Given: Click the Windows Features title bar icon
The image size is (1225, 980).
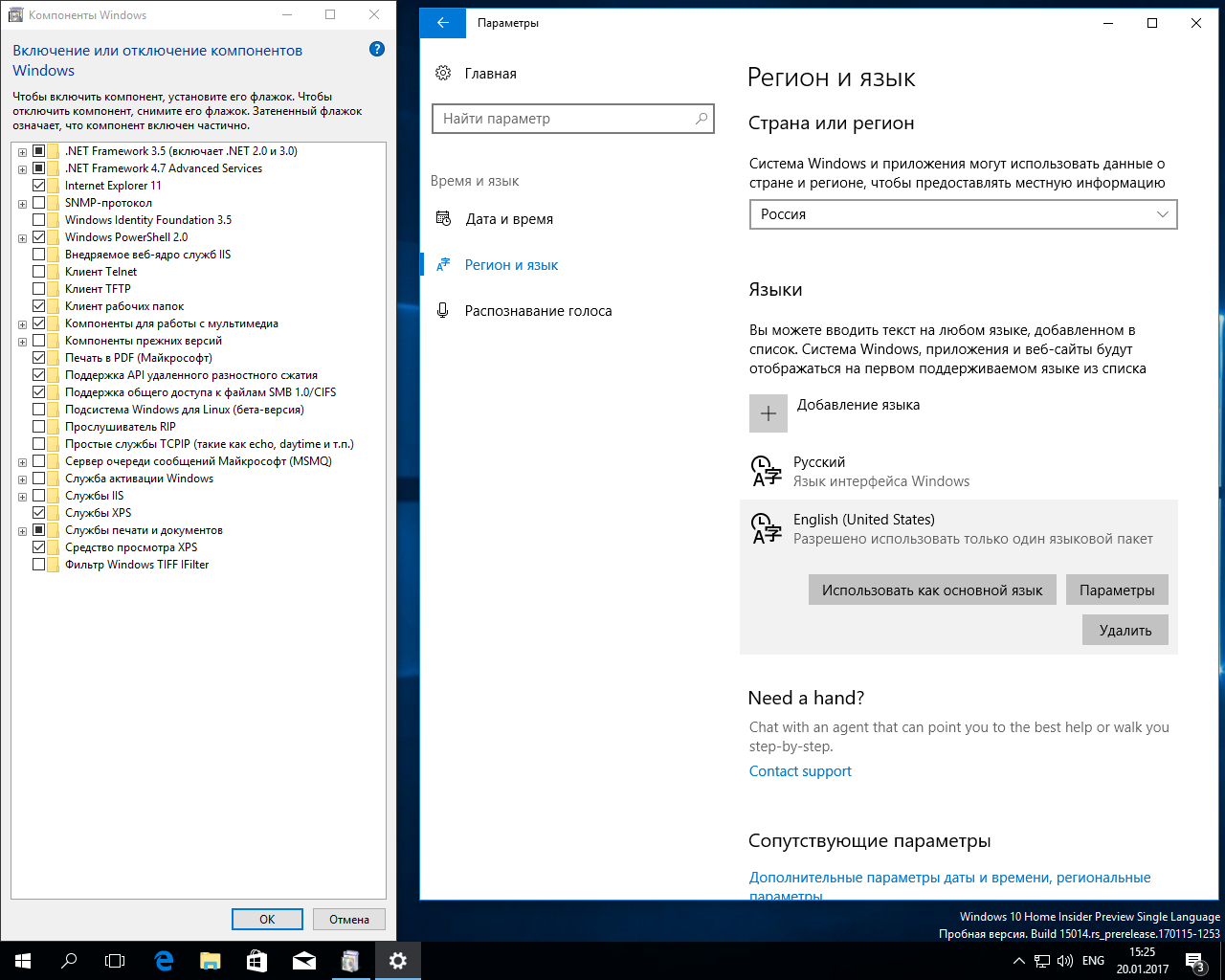Looking at the screenshot, I should [15, 14].
